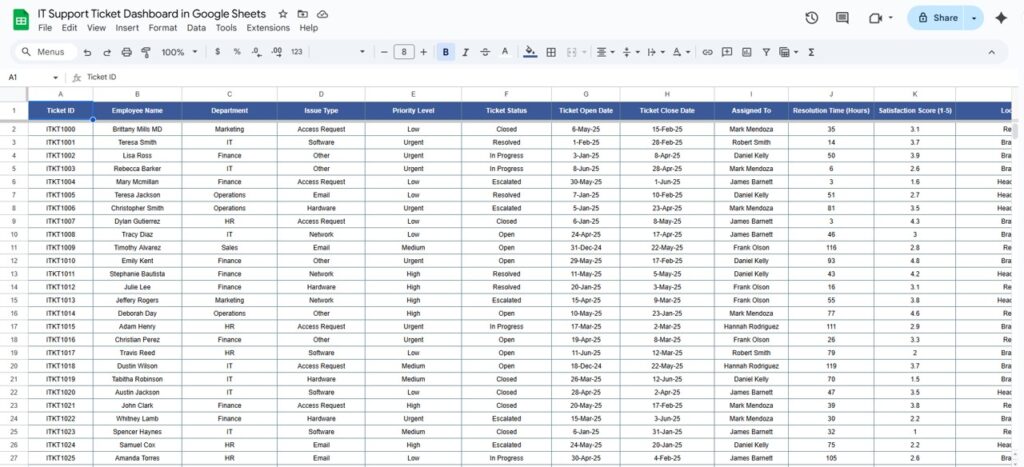Create a filter
Image resolution: width=1024 pixels, height=467 pixels.
click(766, 52)
